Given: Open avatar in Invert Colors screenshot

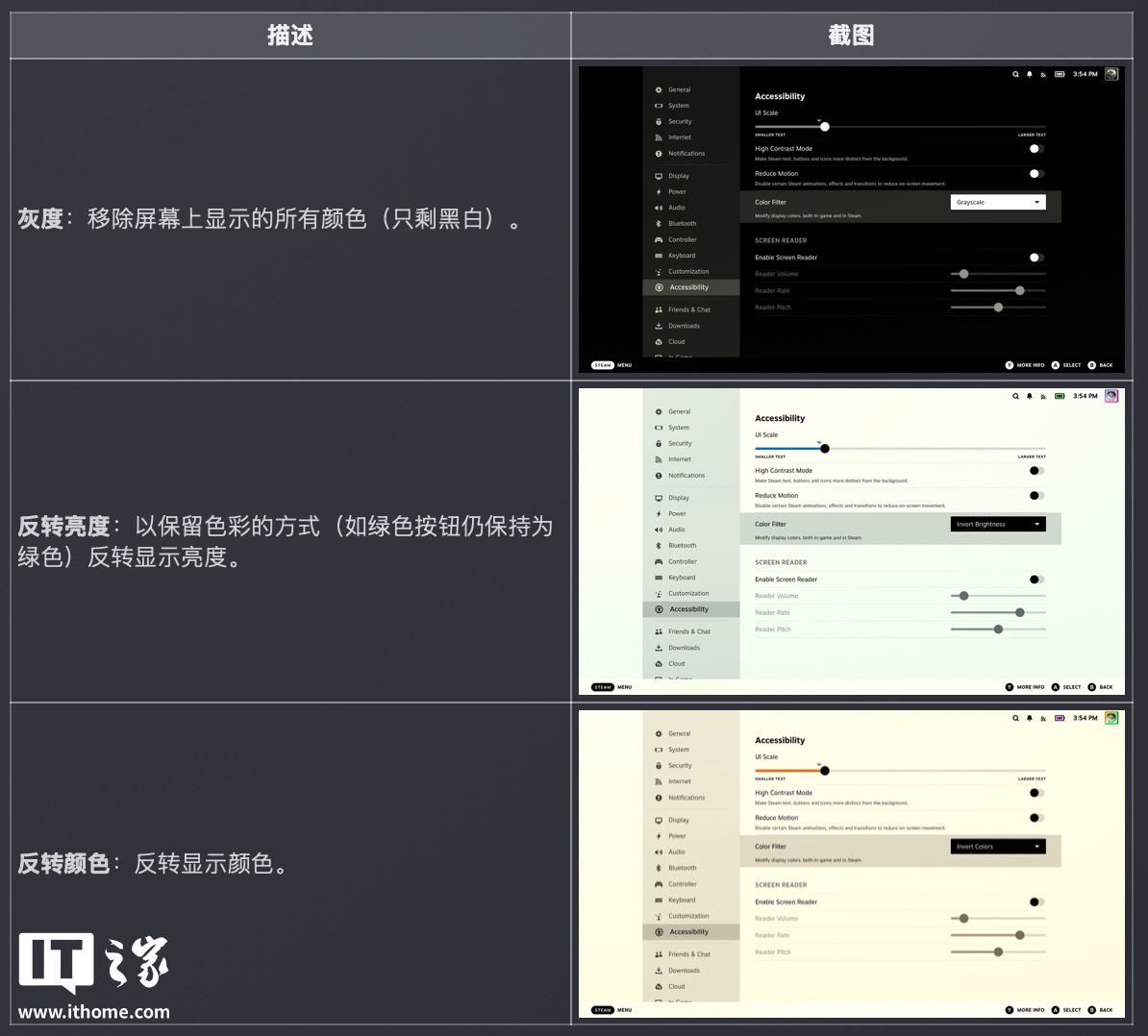Looking at the screenshot, I should coord(1111,719).
